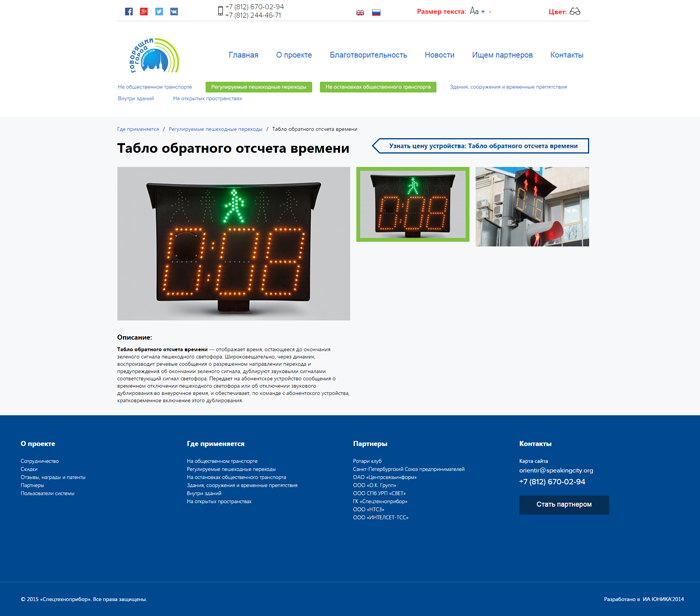
Task: Click 'ИА ЮНИКА'2014' developer credit link
Action: [663, 599]
